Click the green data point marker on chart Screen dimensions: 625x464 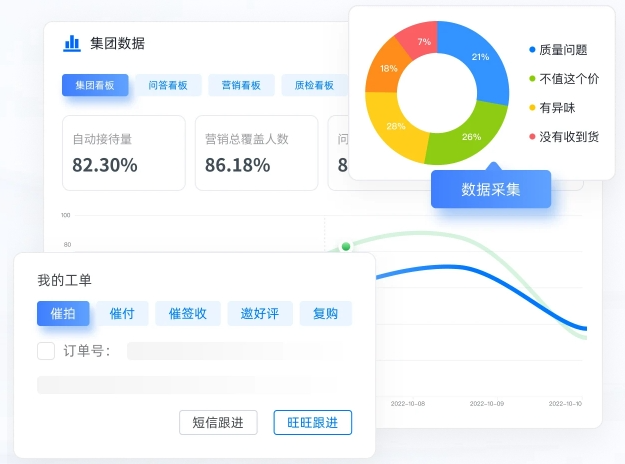pos(346,247)
